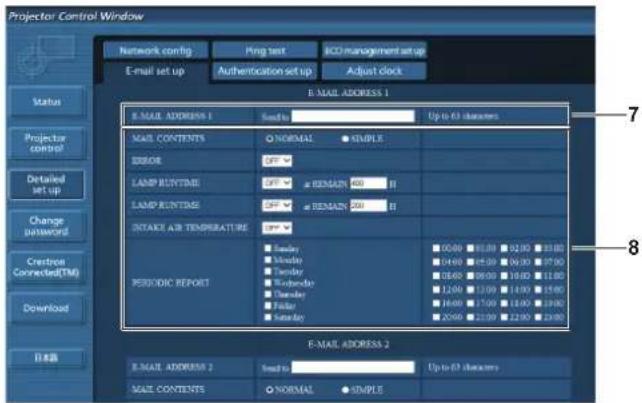
Task: Tick the 01:00 time checkbox
Action: pos(470,248)
